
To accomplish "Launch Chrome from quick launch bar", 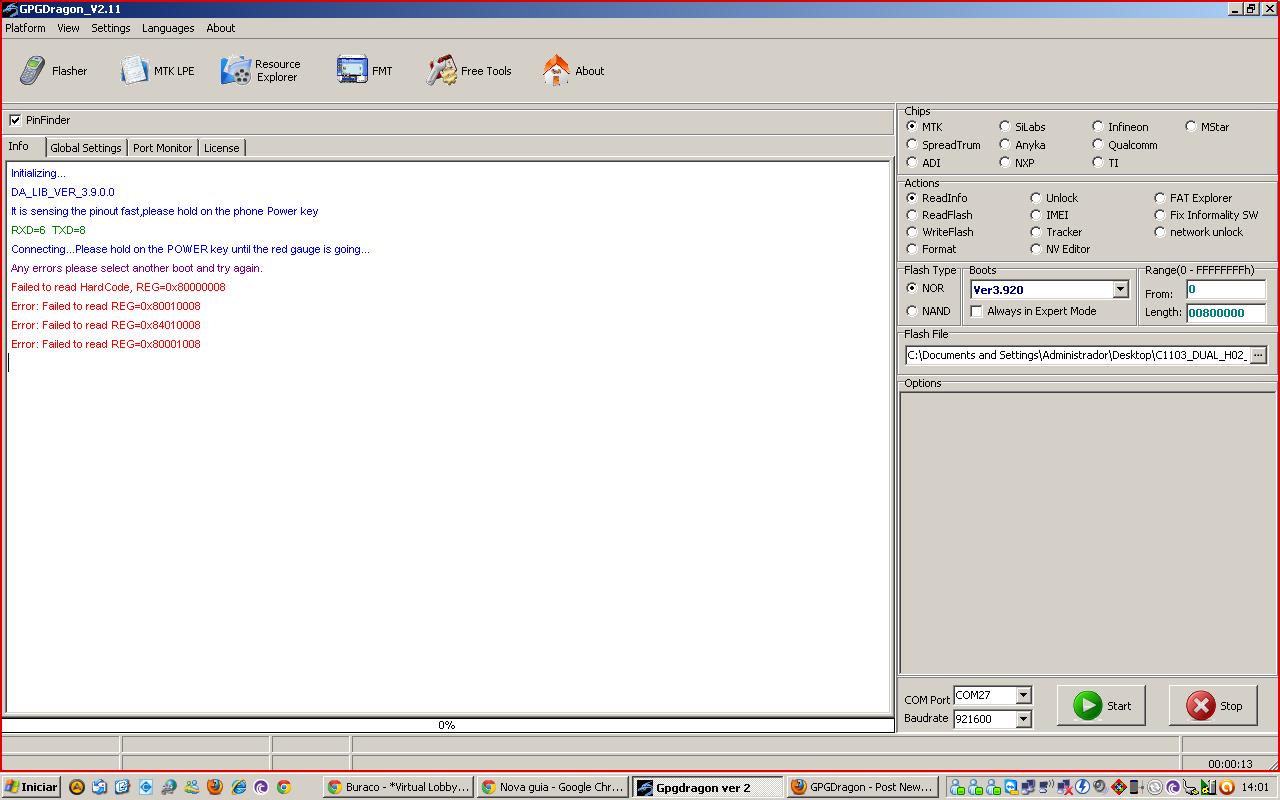I will pos(284,787).
